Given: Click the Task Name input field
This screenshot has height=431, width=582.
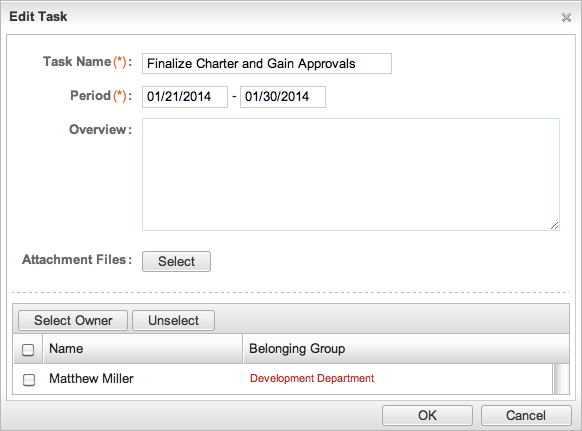Looking at the screenshot, I should pos(267,63).
